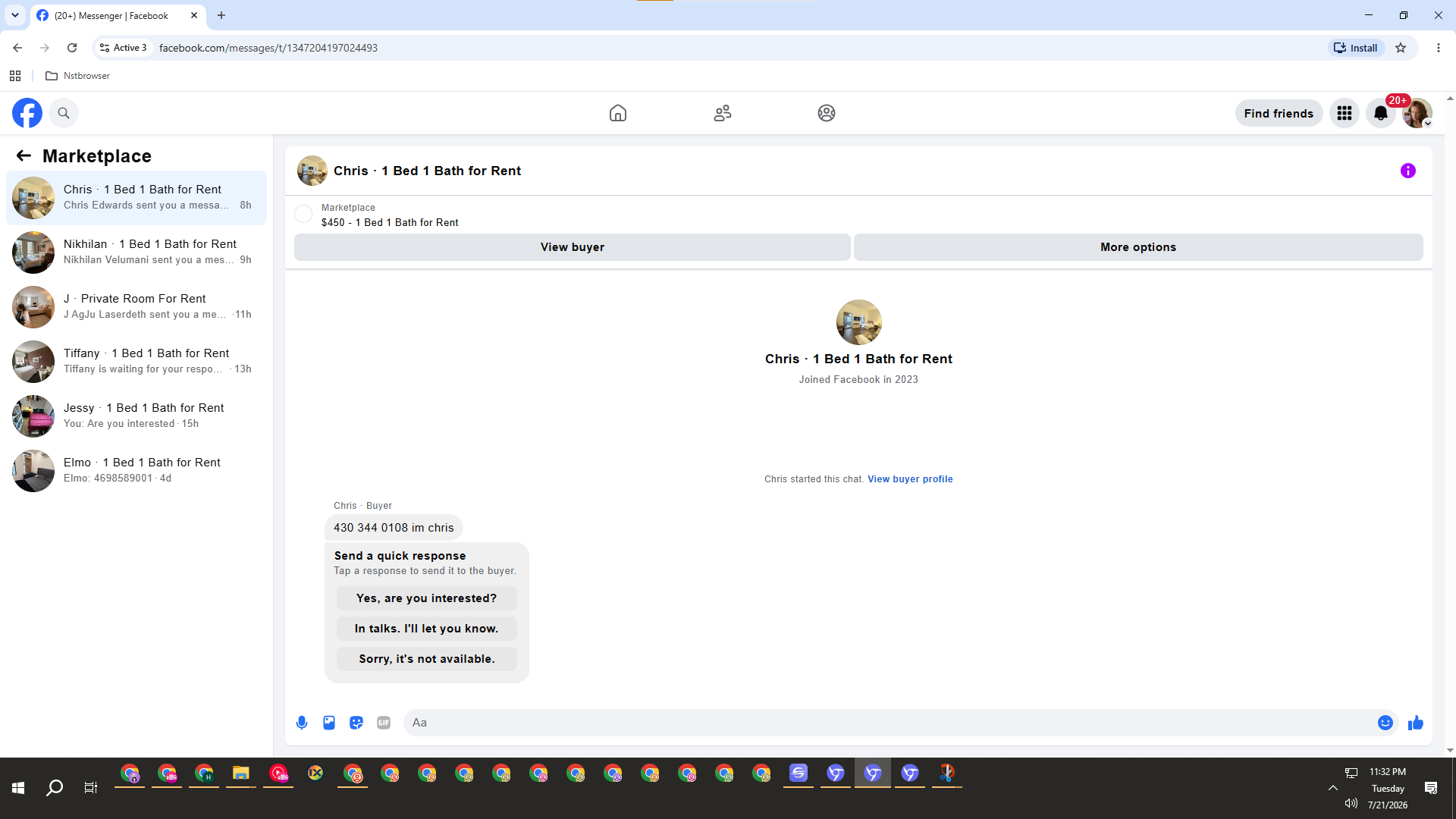
Task: Open the Friends icon in top navigation
Action: (723, 113)
